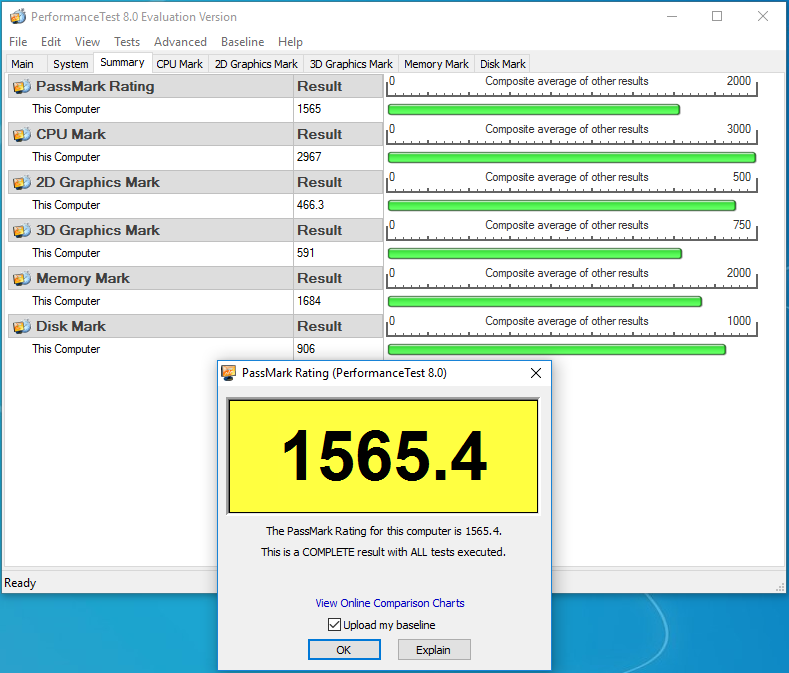Open the View menu
This screenshot has width=789, height=673.
tap(88, 42)
